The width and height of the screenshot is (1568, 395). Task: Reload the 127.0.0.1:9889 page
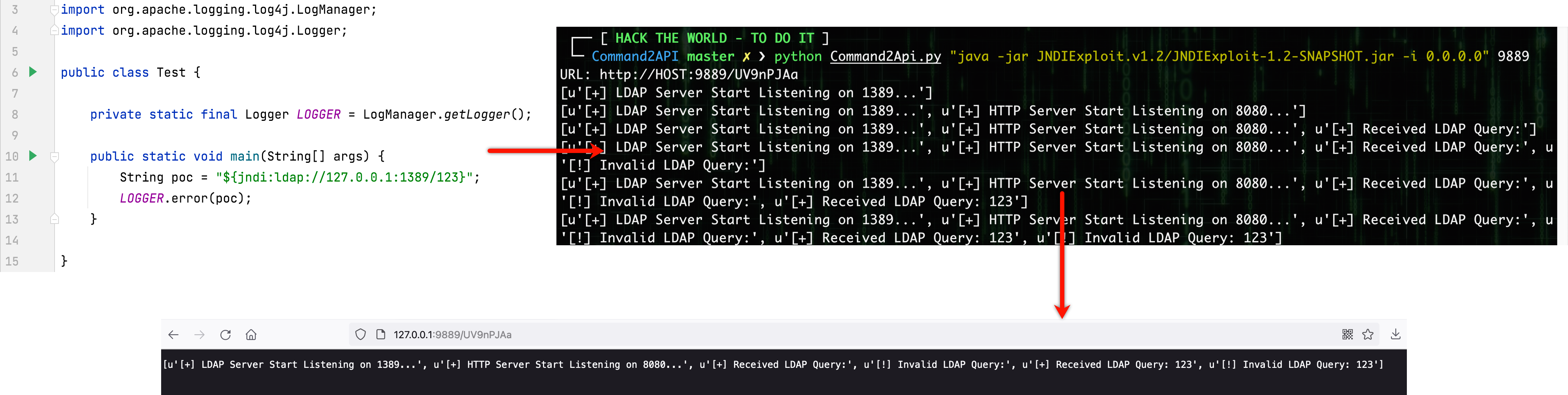click(225, 335)
